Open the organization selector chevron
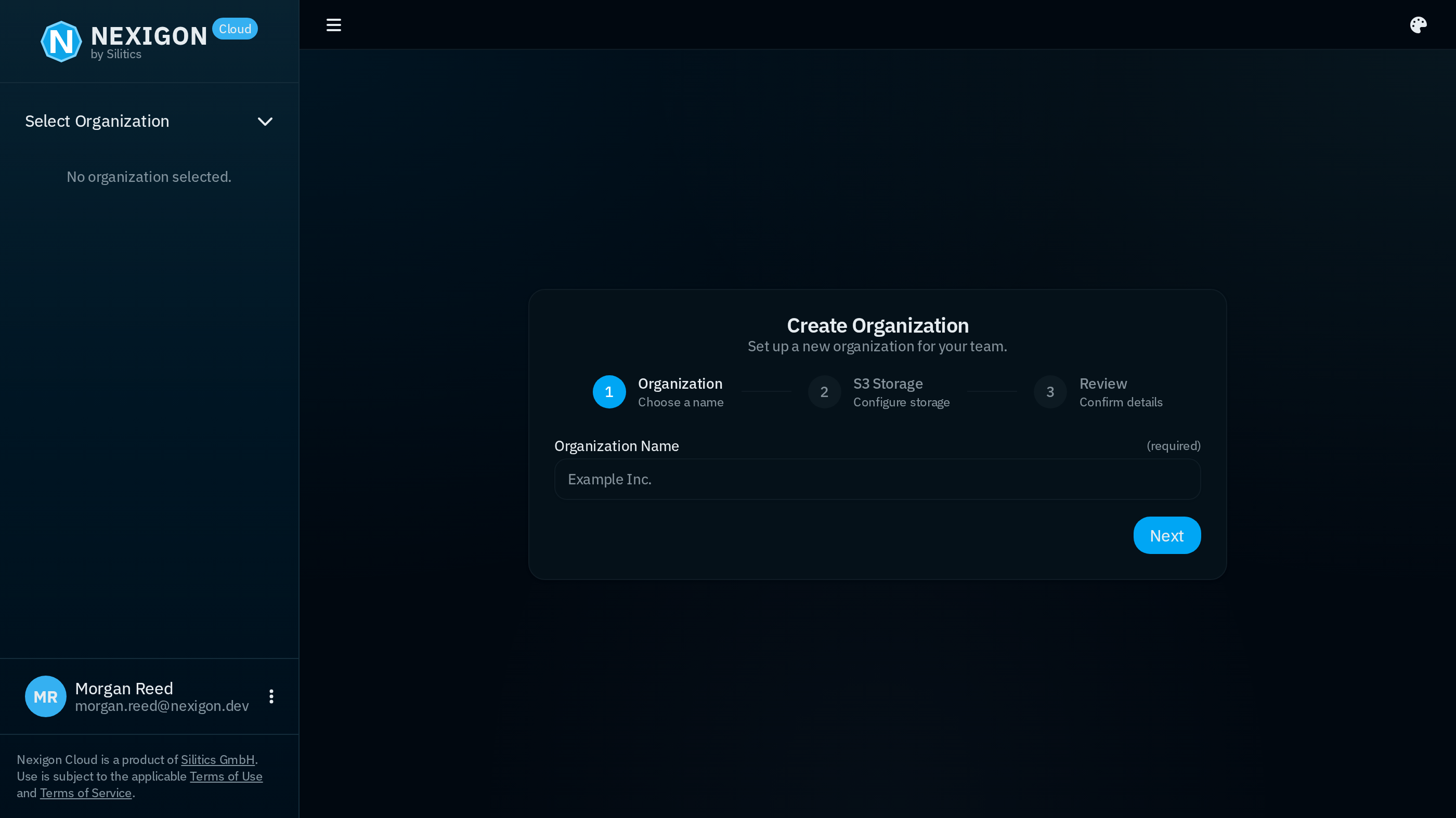This screenshot has height=818, width=1456. pos(265,121)
